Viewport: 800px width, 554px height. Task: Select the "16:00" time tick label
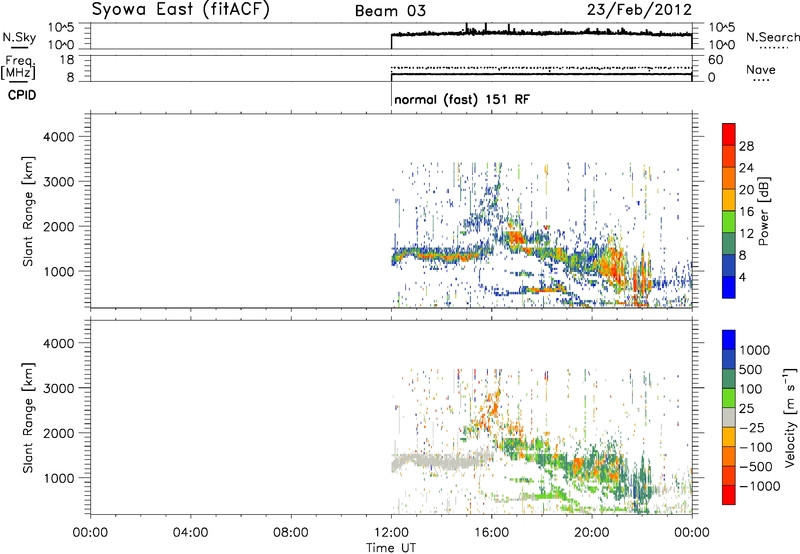point(491,533)
